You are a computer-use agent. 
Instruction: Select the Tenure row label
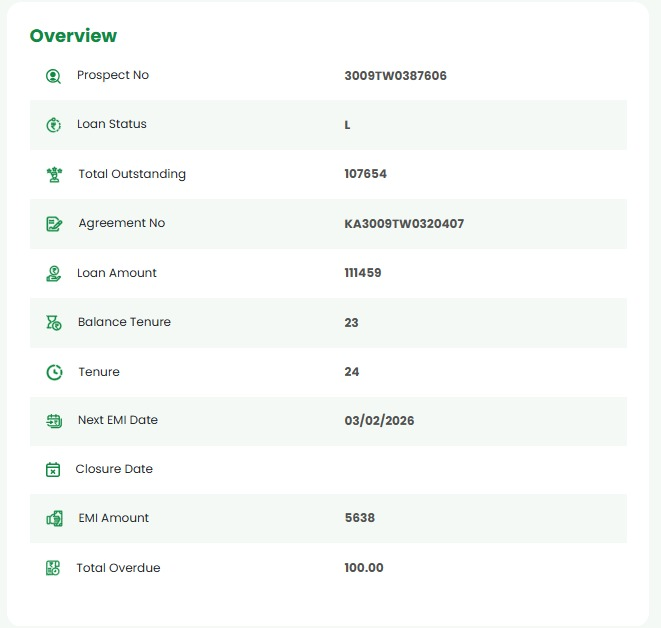(x=99, y=372)
